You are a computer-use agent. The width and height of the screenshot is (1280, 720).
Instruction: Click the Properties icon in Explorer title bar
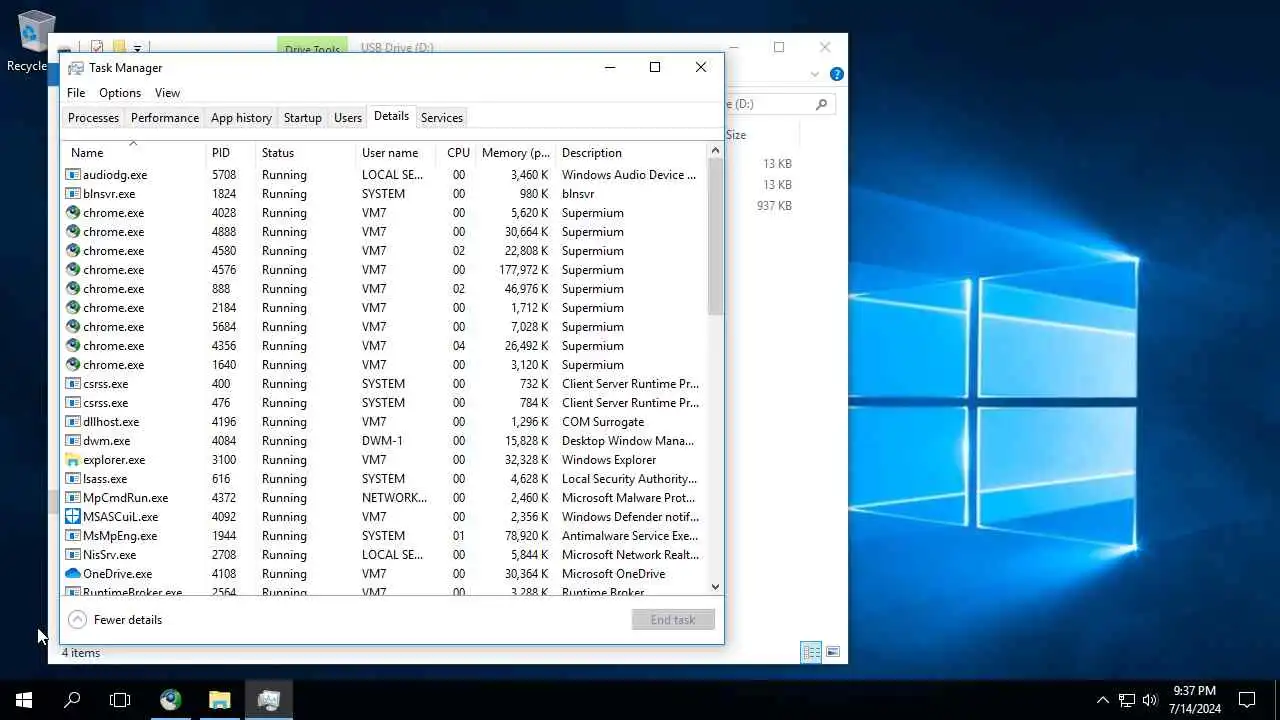click(97, 47)
